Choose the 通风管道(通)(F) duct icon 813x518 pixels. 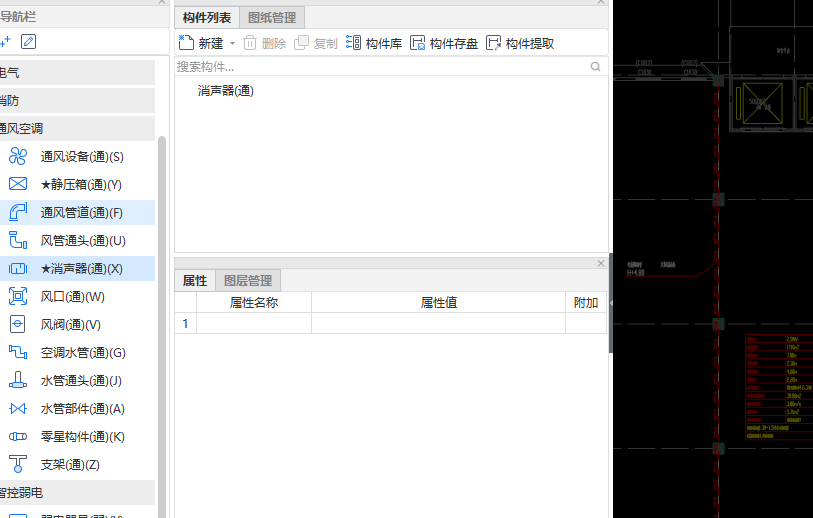pyautogui.click(x=18, y=212)
